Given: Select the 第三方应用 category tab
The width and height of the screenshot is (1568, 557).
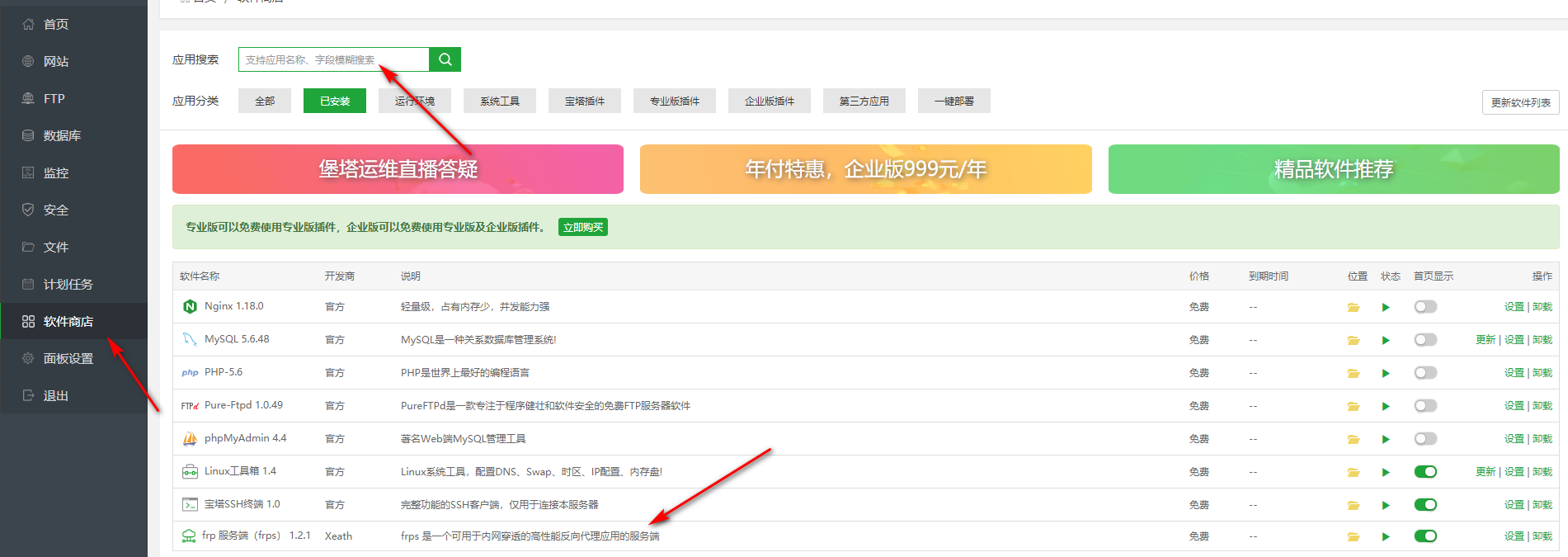Looking at the screenshot, I should pos(864,101).
